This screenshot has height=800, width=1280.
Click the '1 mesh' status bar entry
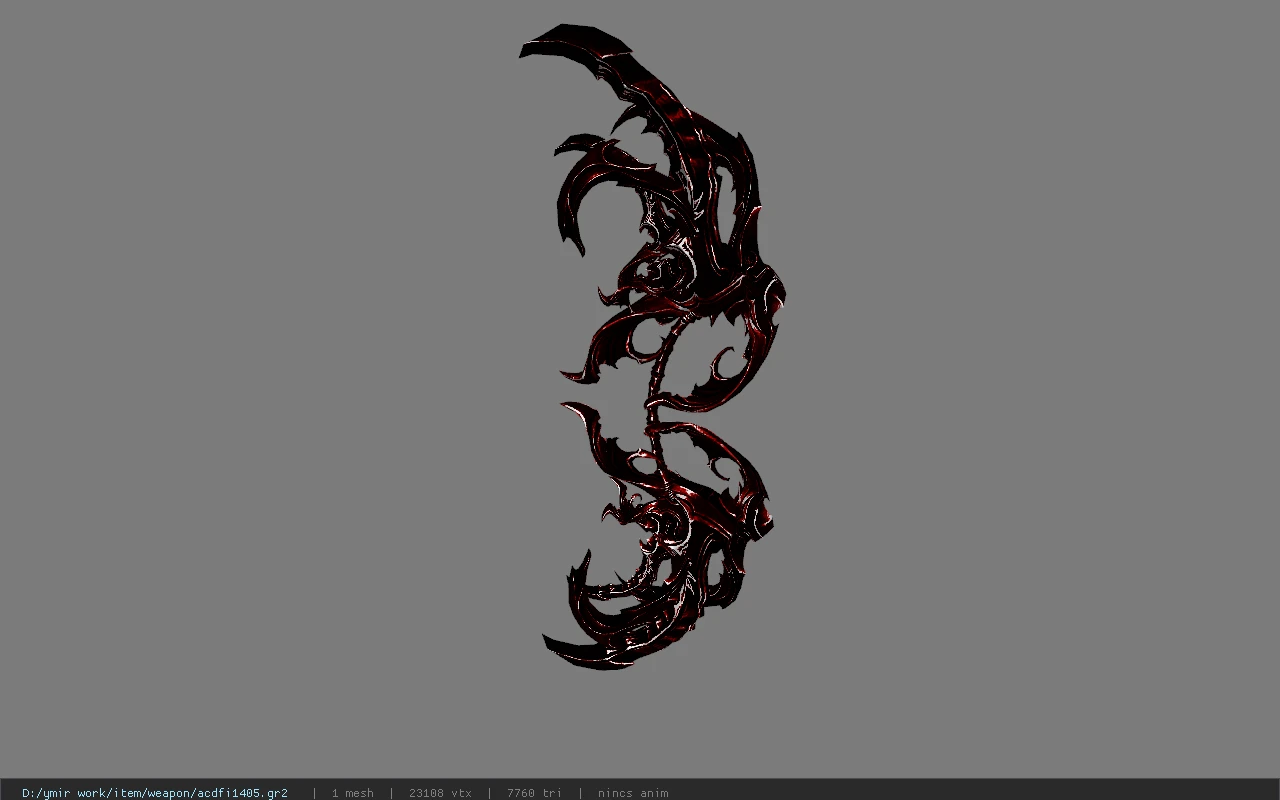(352, 793)
